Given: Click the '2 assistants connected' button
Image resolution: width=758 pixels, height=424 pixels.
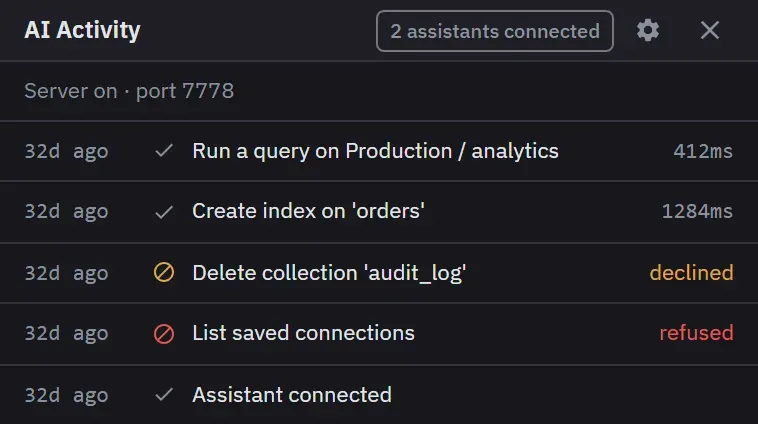Looking at the screenshot, I should click(x=495, y=31).
